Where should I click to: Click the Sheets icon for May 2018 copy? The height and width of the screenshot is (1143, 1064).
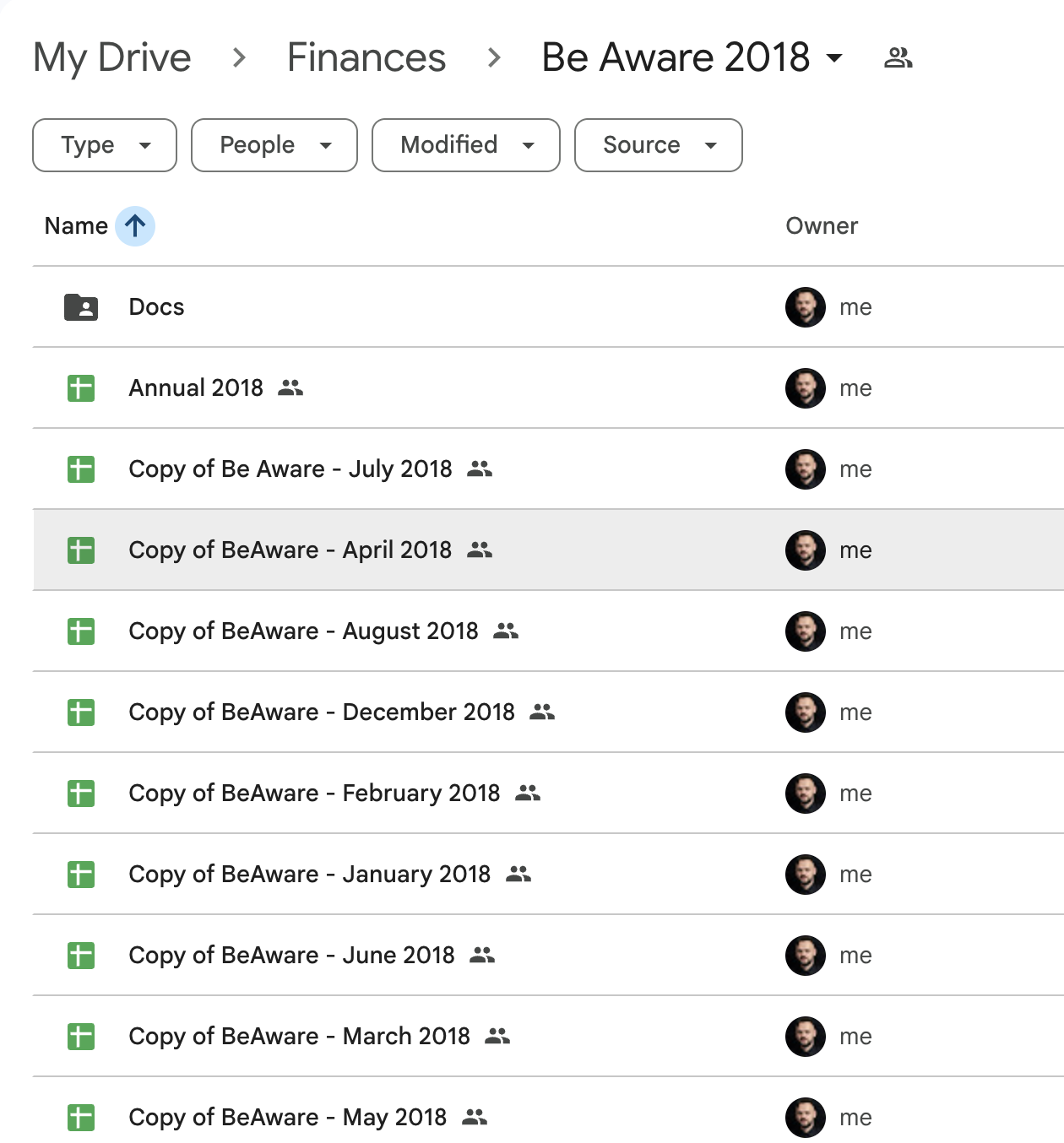click(81, 1118)
